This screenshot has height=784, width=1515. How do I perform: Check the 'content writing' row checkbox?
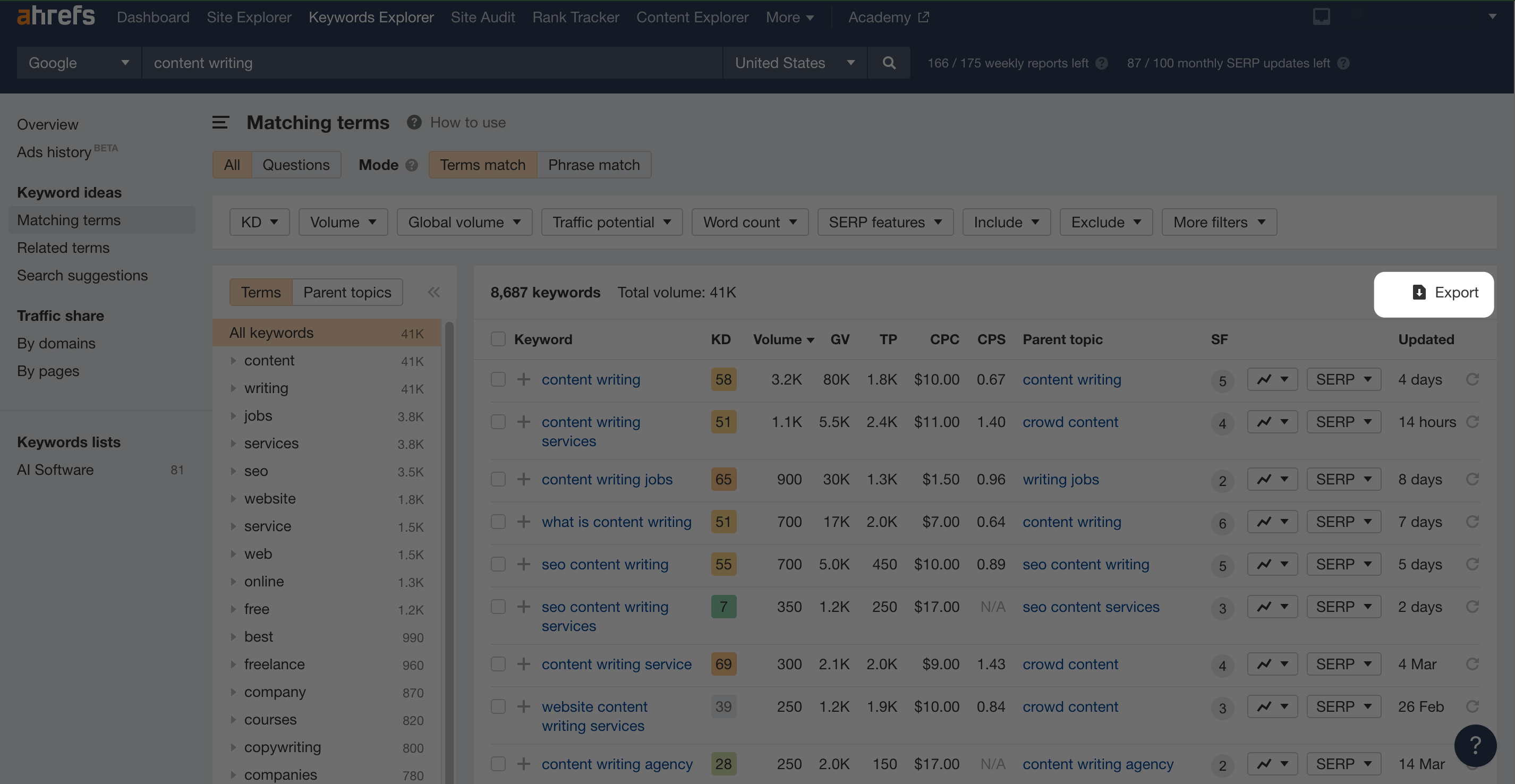[498, 379]
